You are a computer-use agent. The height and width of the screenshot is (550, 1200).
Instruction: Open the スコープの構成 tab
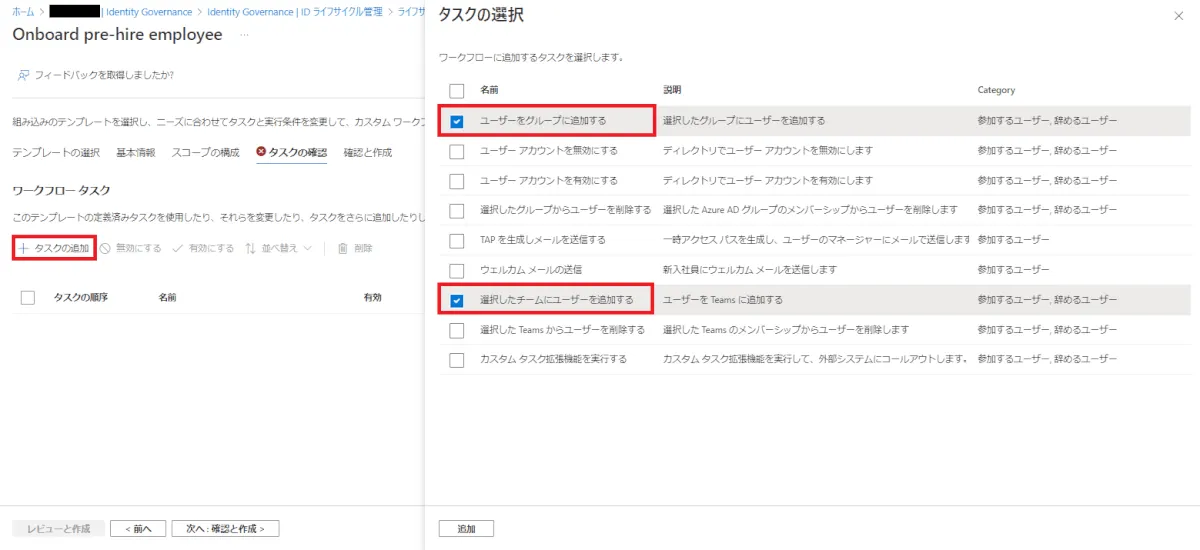point(205,152)
